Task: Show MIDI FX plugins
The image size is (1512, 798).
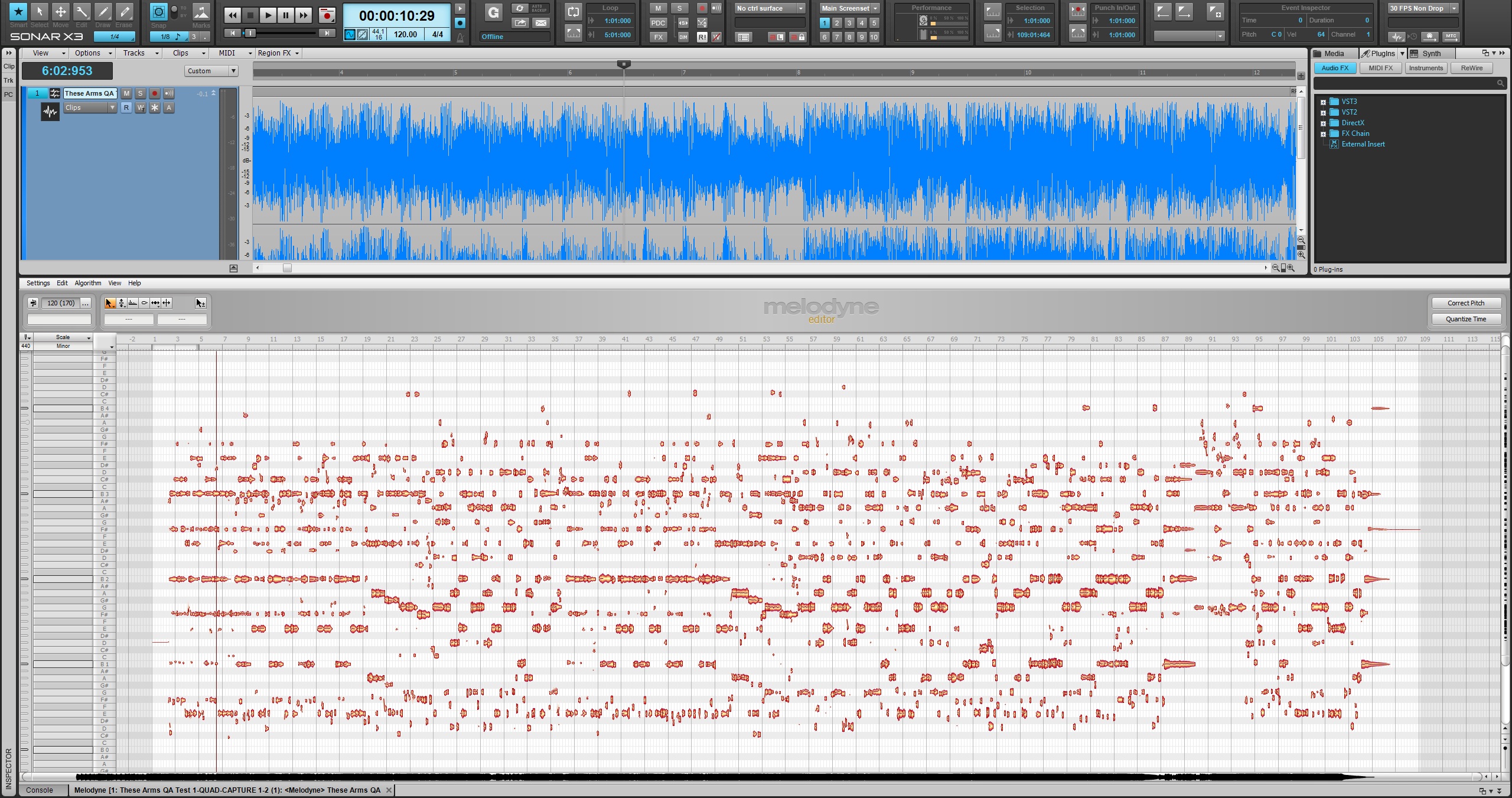Action: (x=1380, y=68)
